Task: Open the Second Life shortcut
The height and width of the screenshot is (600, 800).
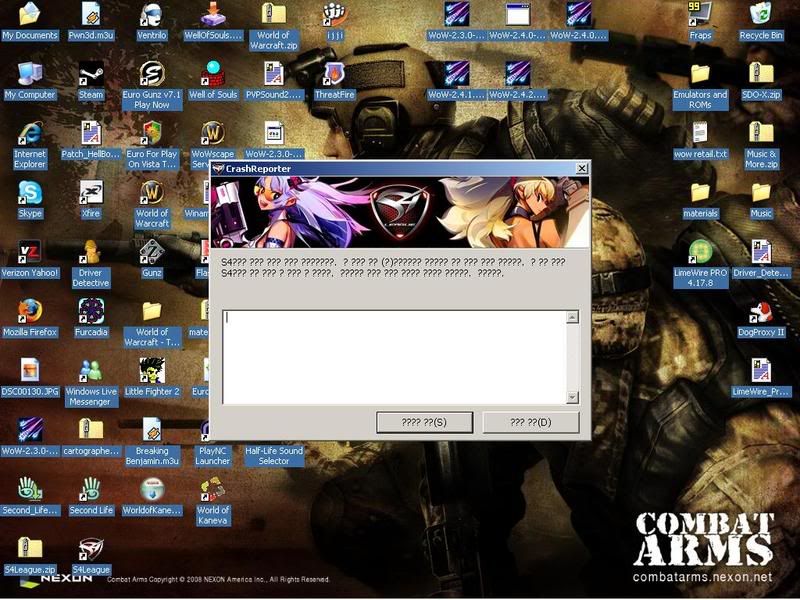Action: tap(91, 490)
